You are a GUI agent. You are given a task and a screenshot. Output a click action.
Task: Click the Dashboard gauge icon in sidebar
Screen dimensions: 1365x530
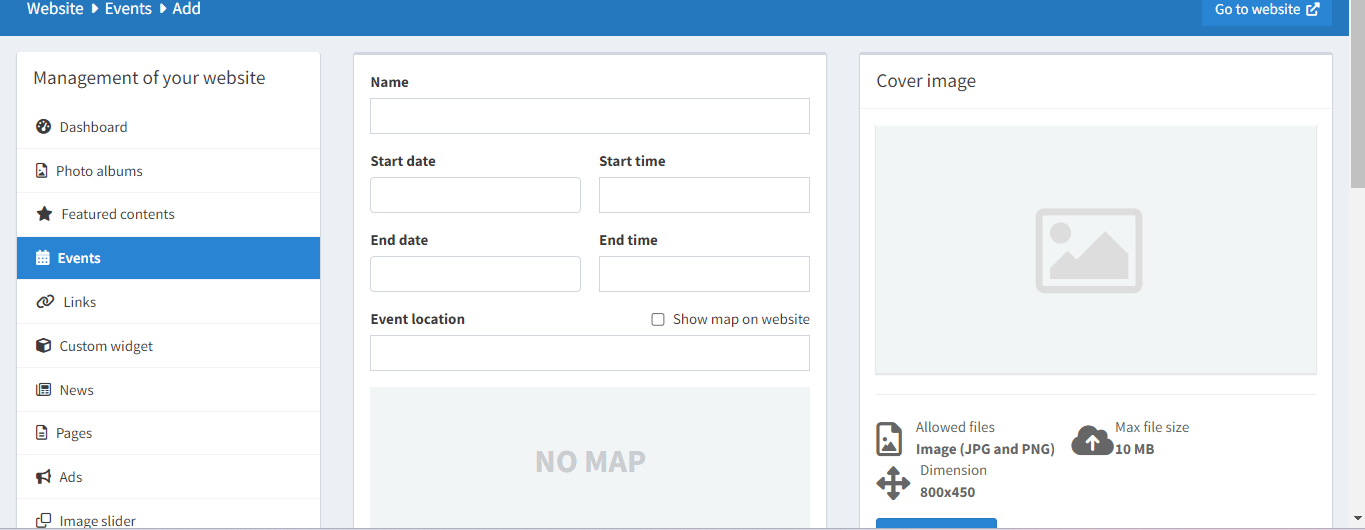[43, 127]
